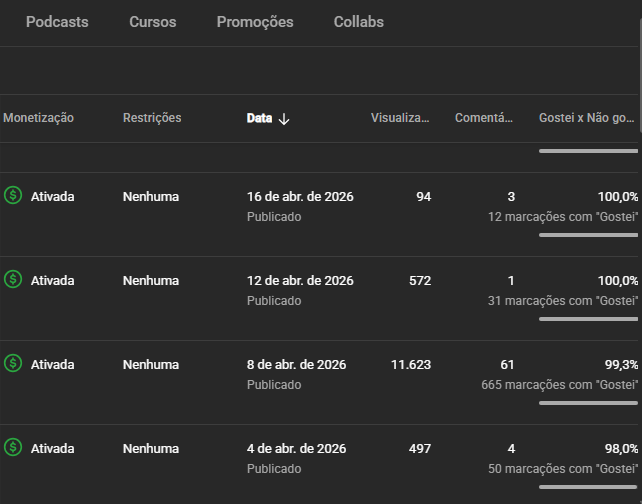642x504 pixels.
Task: Click Nenhuma restriction in 12 de abr. row
Action: tap(151, 280)
